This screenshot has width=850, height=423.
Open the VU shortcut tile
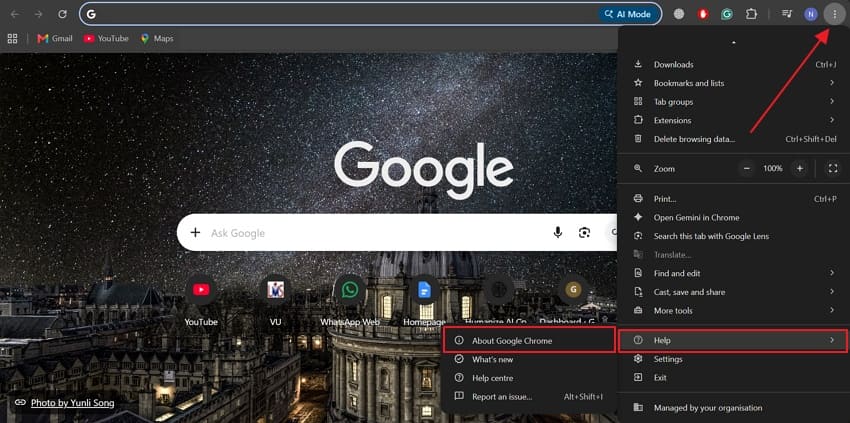[275, 301]
